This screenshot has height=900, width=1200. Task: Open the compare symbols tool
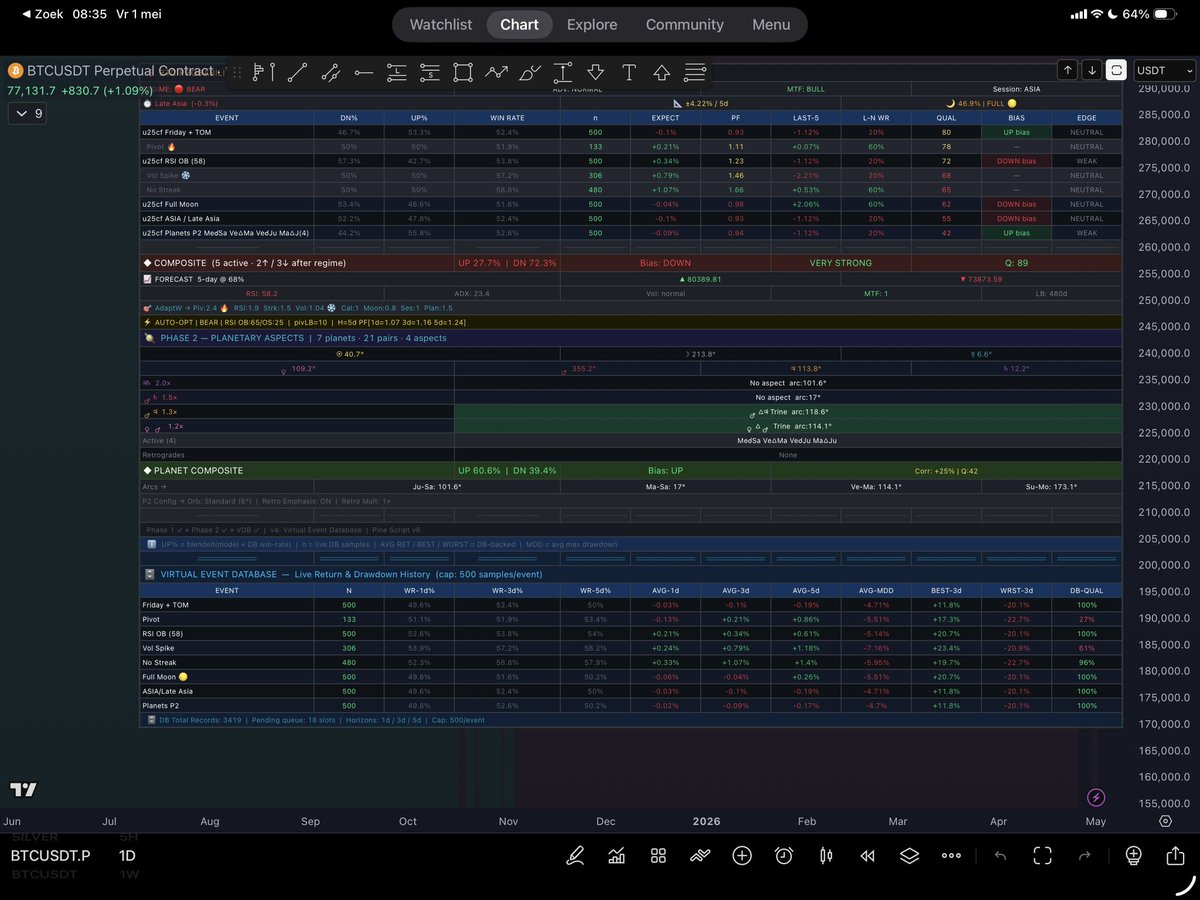(x=700, y=856)
